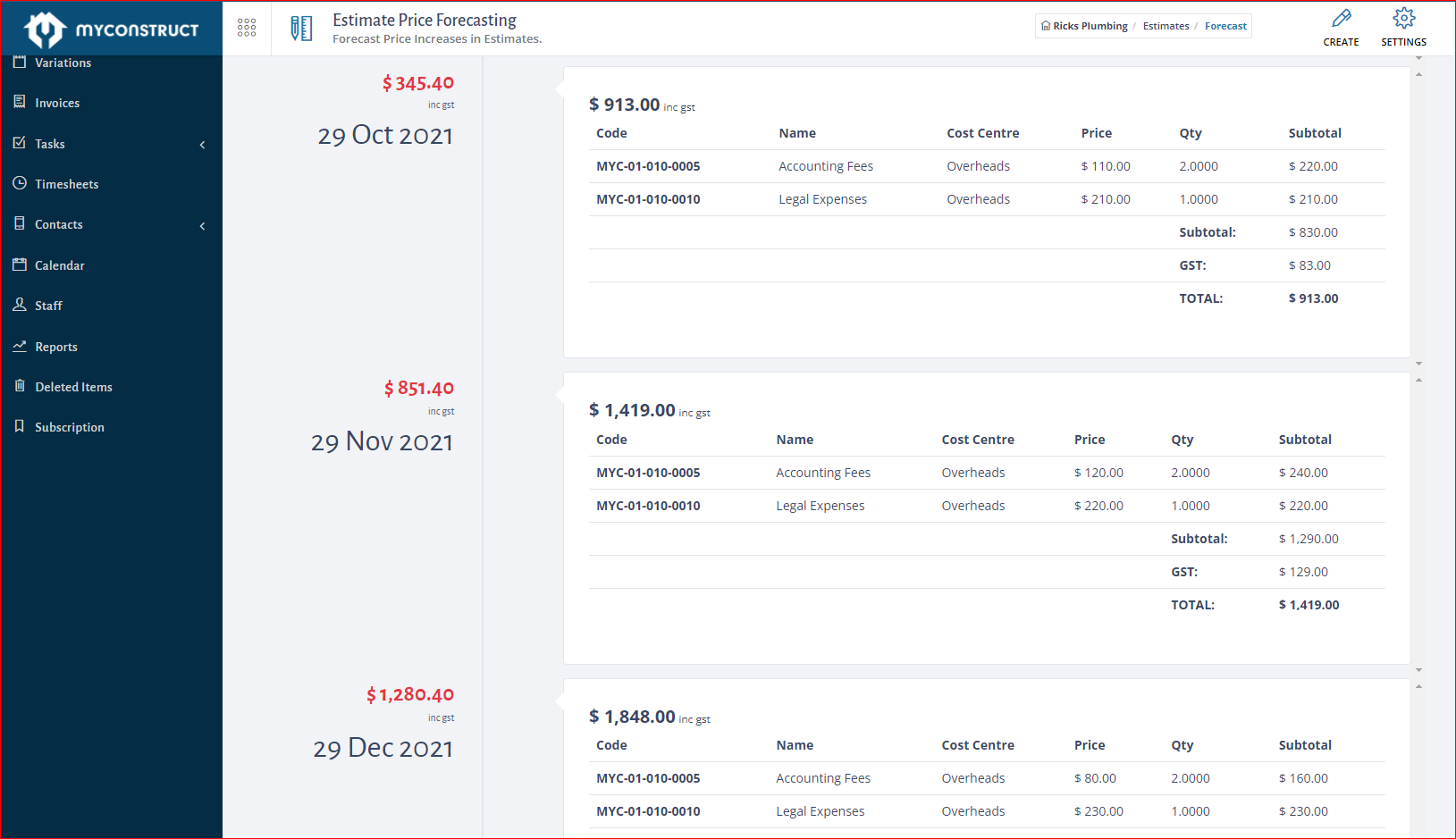The image size is (1456, 839).
Task: Expand the Tasks submenu chevron
Action: pyautogui.click(x=203, y=145)
